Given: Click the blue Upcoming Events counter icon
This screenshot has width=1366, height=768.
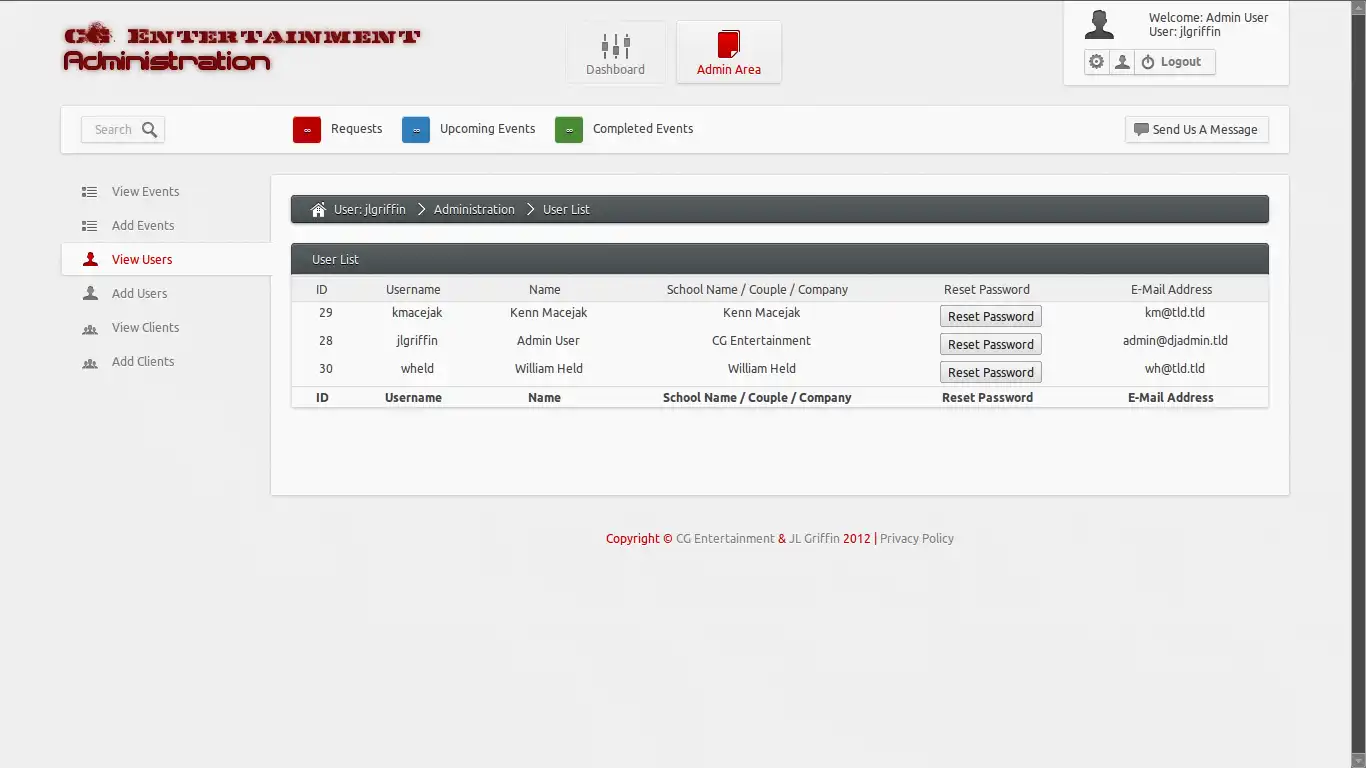Looking at the screenshot, I should point(416,130).
